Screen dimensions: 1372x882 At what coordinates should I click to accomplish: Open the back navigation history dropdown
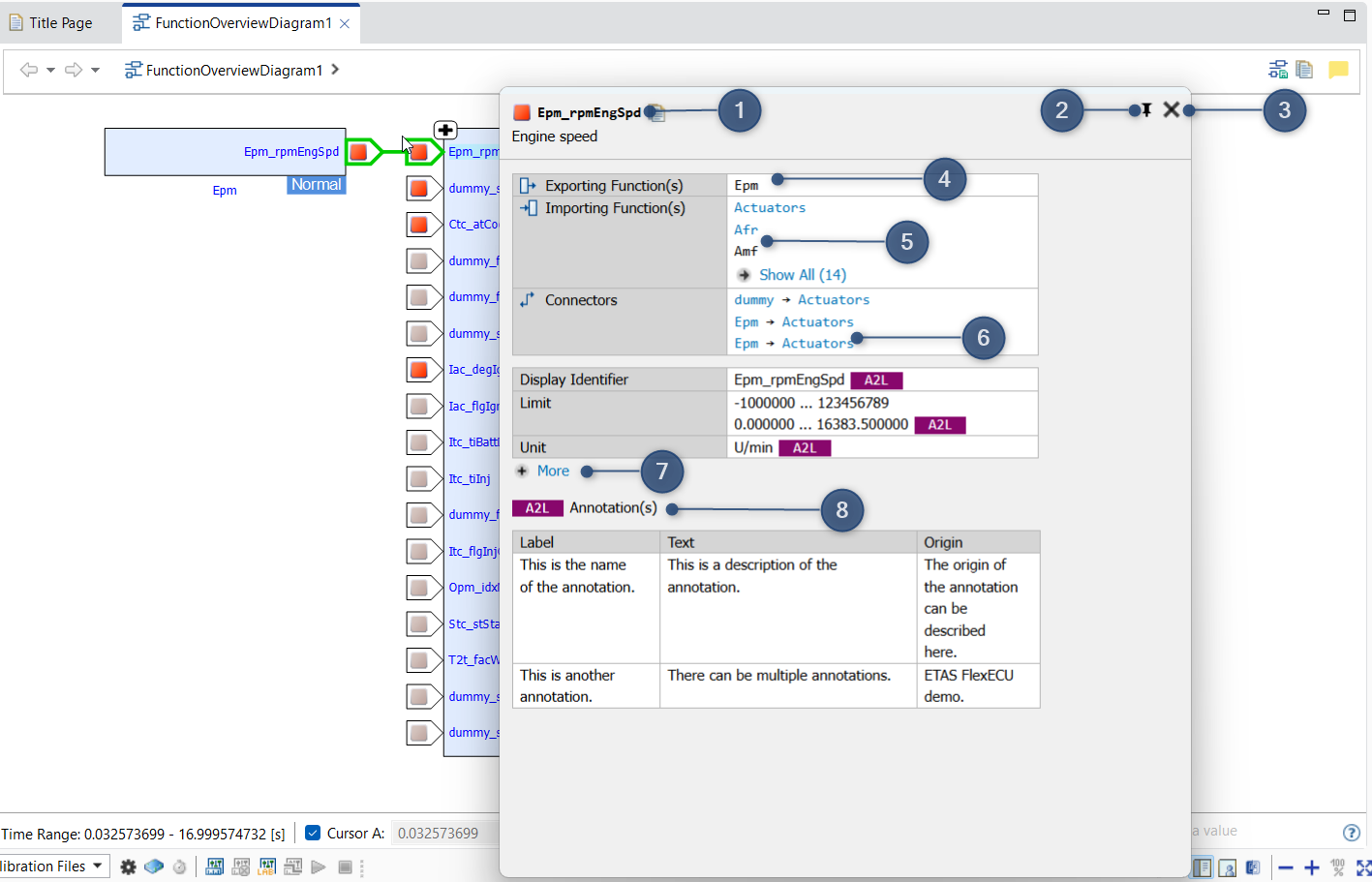pyautogui.click(x=50, y=70)
